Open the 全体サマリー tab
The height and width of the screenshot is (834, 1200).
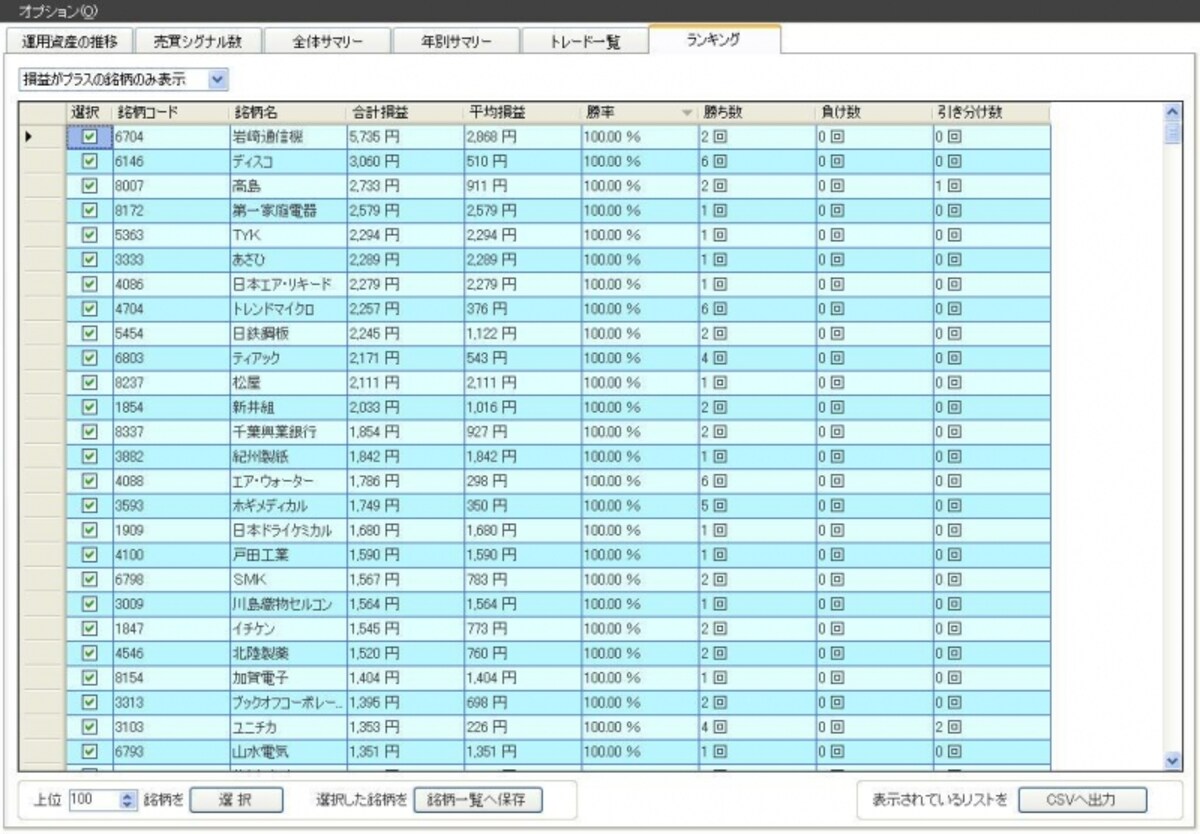click(x=328, y=43)
